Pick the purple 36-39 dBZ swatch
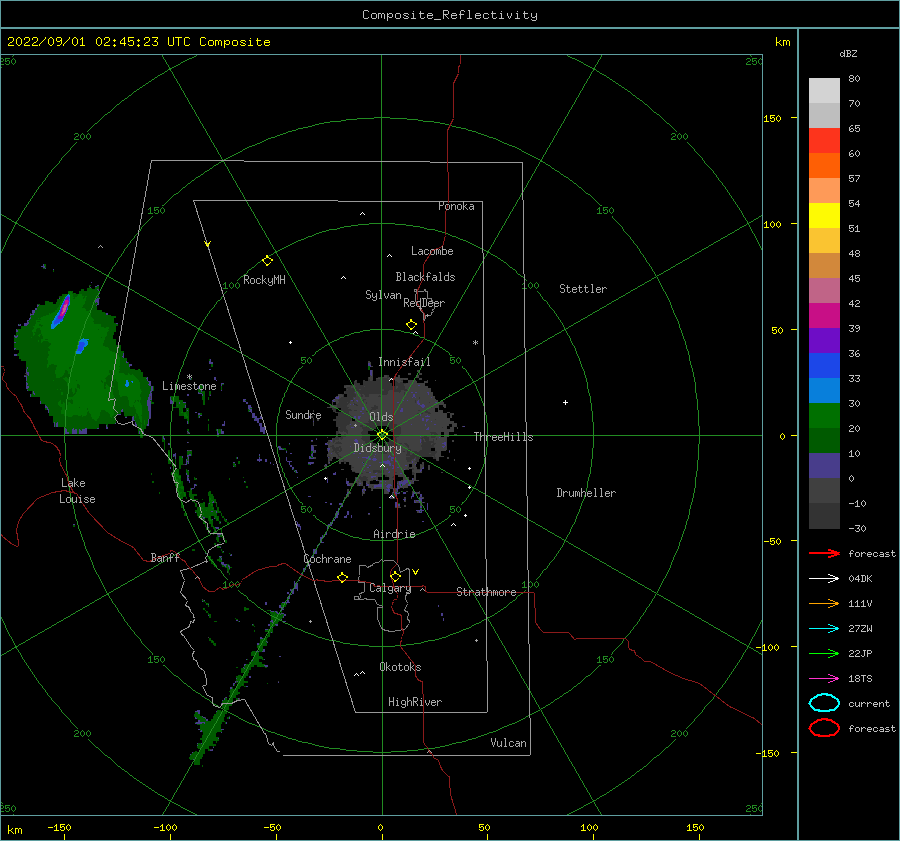The height and width of the screenshot is (841, 900). [824, 341]
